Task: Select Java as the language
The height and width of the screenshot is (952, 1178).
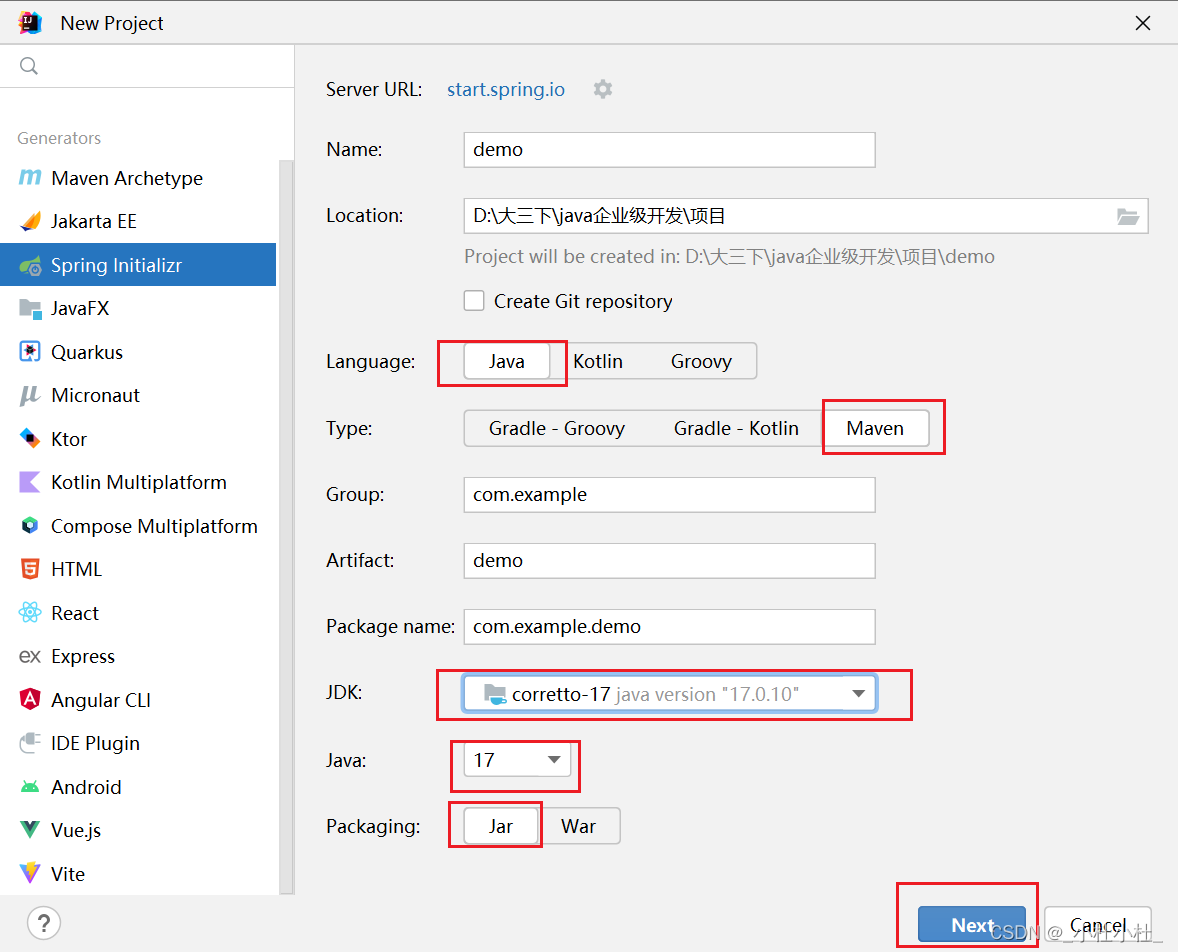Action: click(506, 361)
